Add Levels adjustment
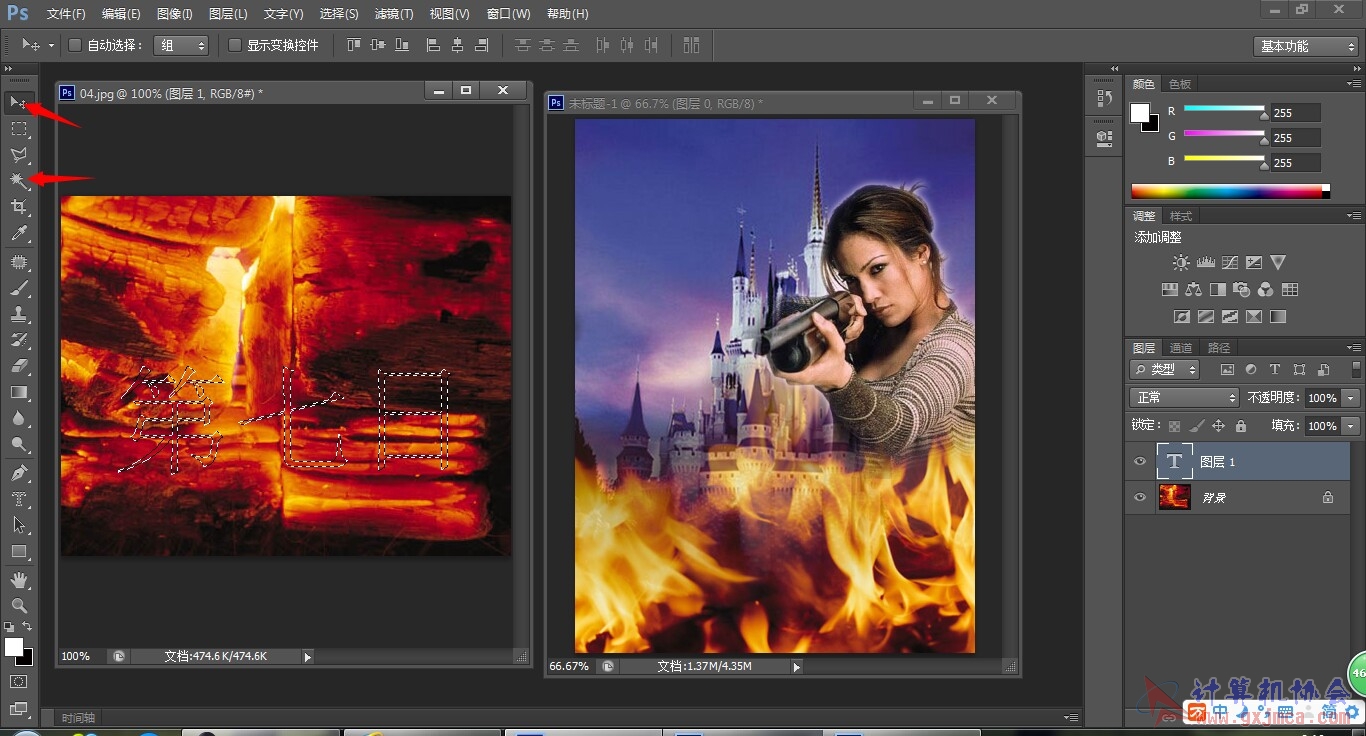The height and width of the screenshot is (736, 1366). (x=1205, y=263)
